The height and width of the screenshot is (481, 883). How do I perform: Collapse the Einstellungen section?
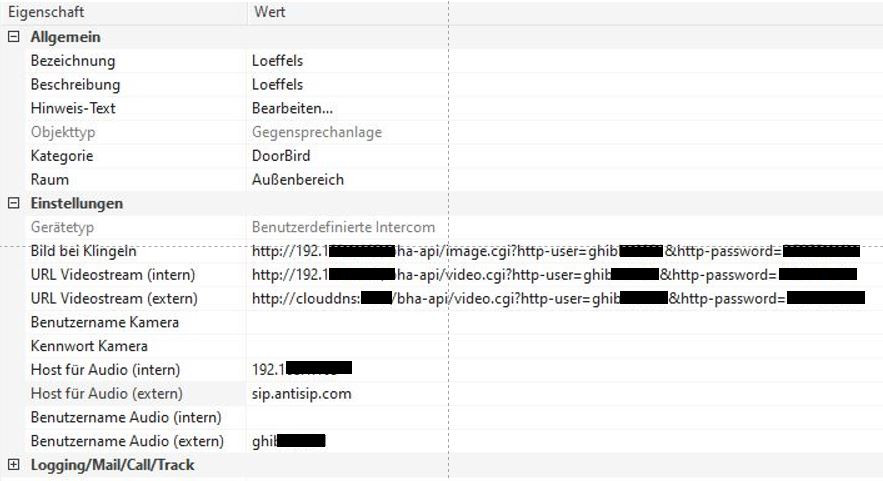pyautogui.click(x=14, y=203)
